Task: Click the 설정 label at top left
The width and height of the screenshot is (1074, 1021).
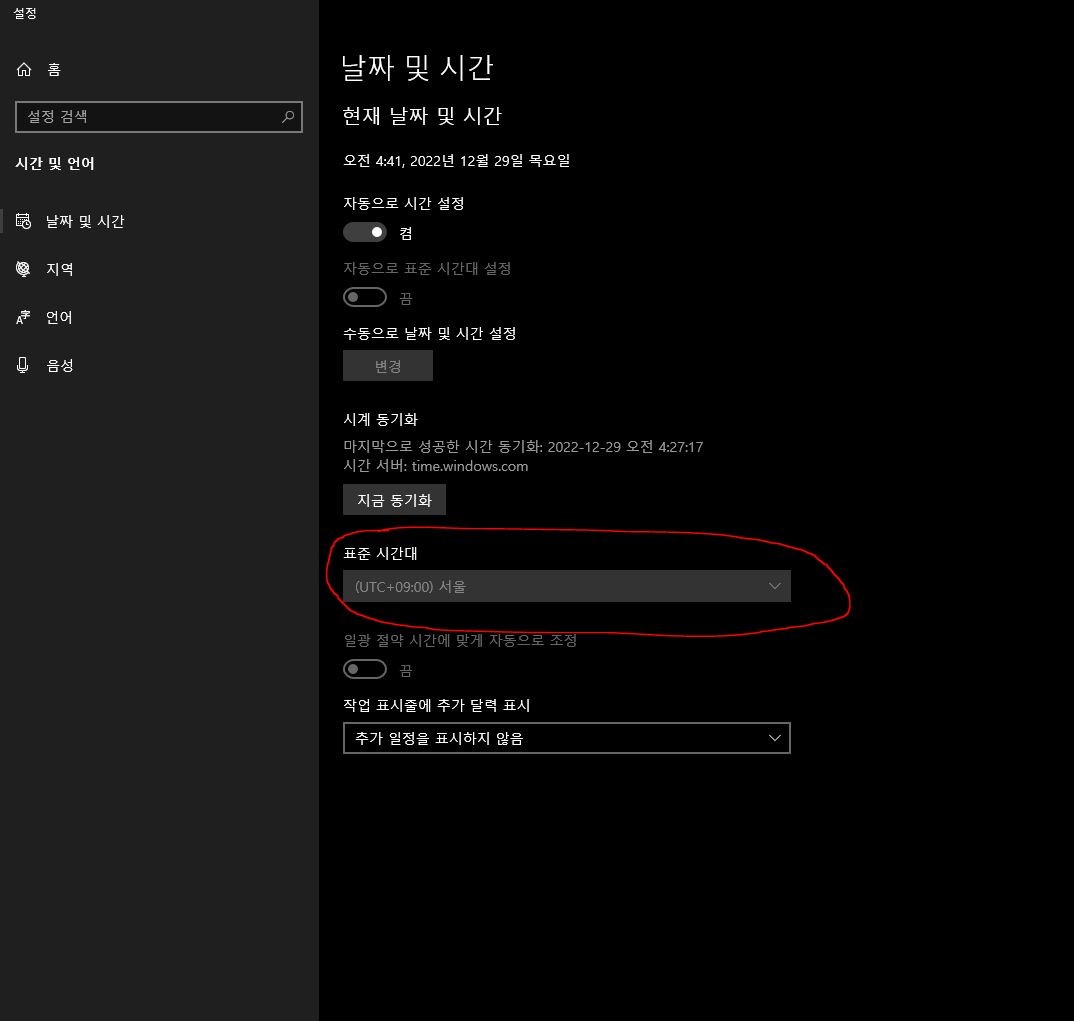Action: (24, 13)
